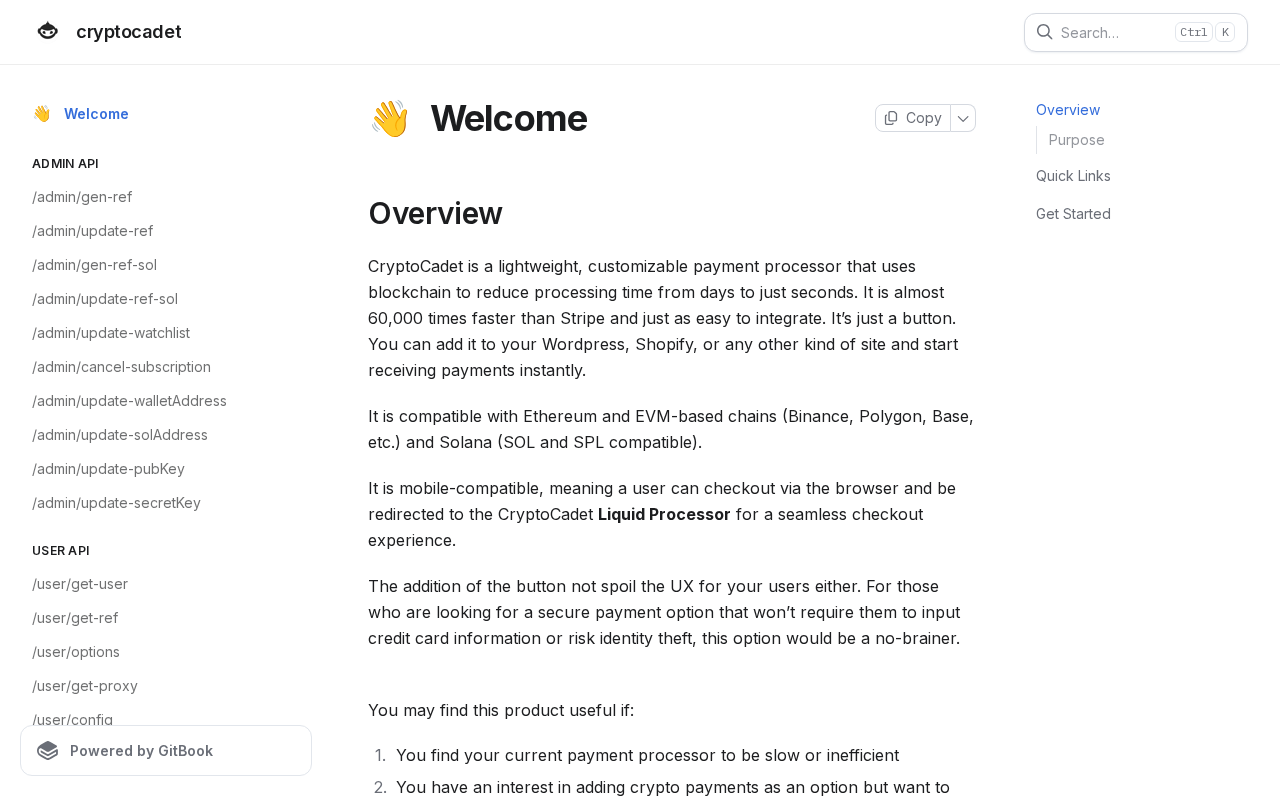Click the waving hand icon beside sidebar Welcome
The width and height of the screenshot is (1280, 800).
pos(42,114)
